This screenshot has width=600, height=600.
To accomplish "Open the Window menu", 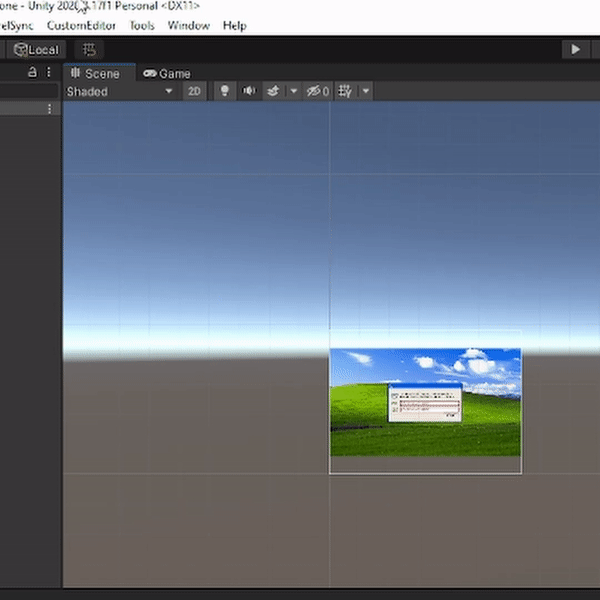I will 189,26.
